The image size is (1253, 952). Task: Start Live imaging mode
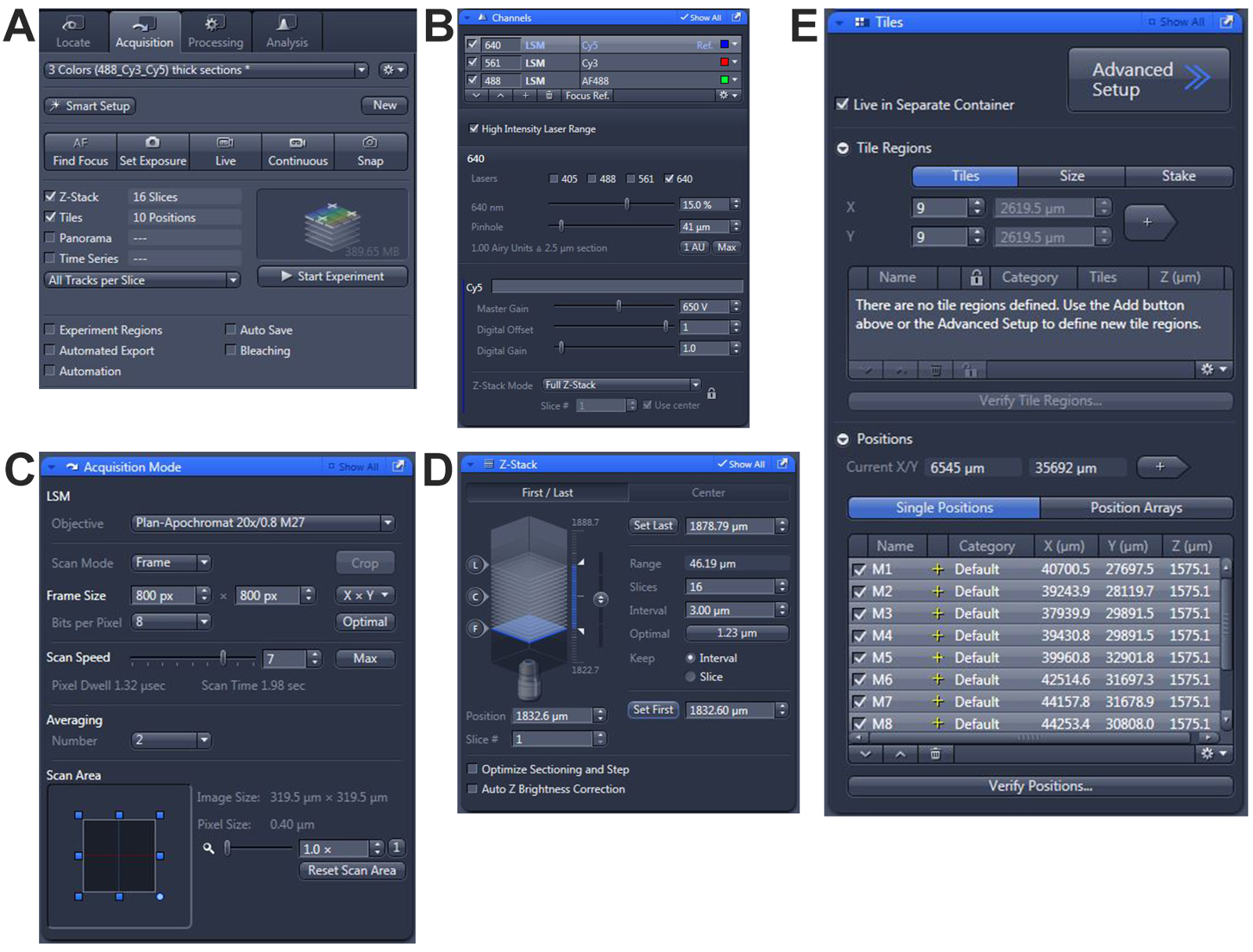pos(226,151)
